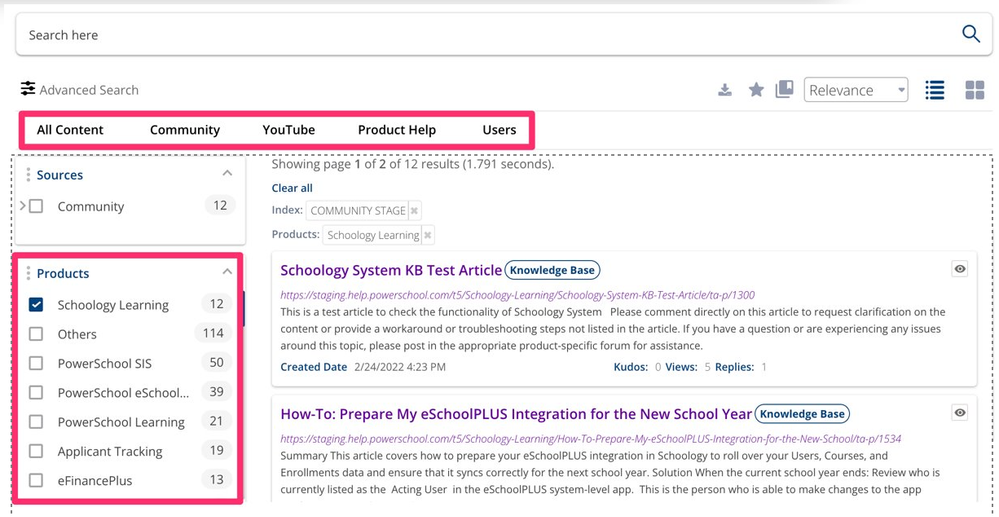Expand the Community source tree arrow
The image size is (999, 517).
click(x=23, y=206)
